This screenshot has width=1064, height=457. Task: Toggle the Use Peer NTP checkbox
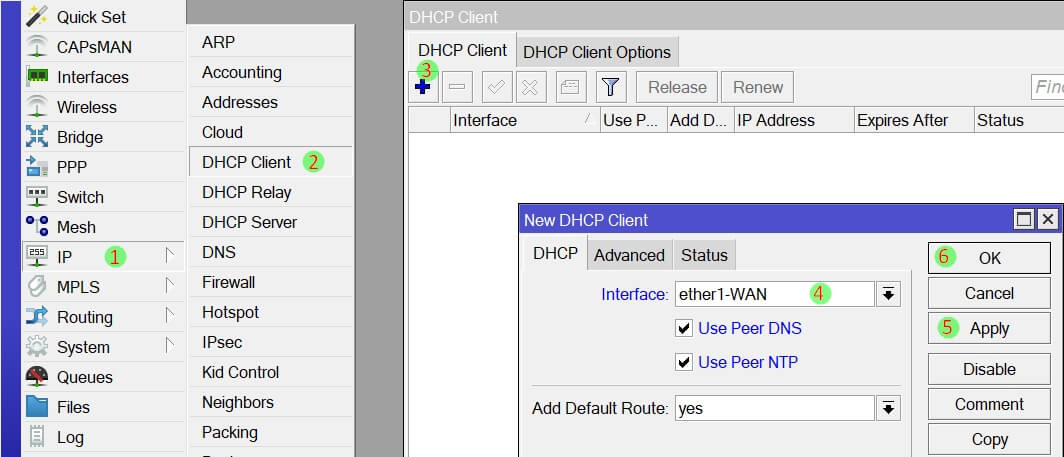click(x=684, y=362)
